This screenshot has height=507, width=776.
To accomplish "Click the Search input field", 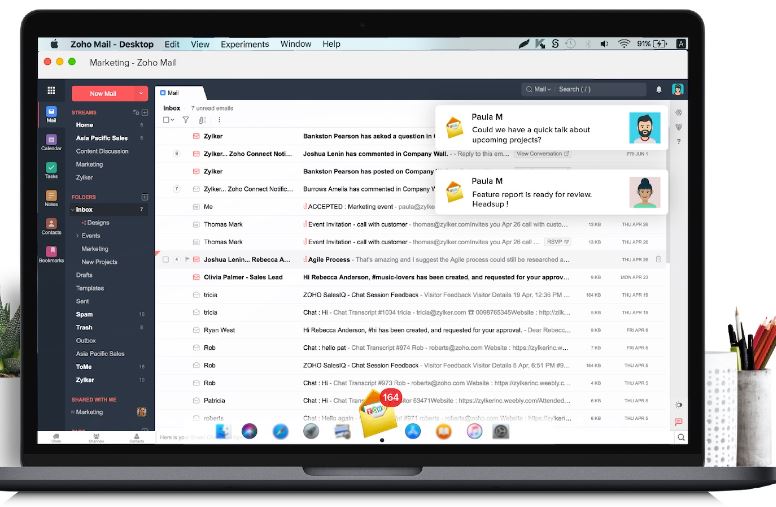I will [x=600, y=90].
